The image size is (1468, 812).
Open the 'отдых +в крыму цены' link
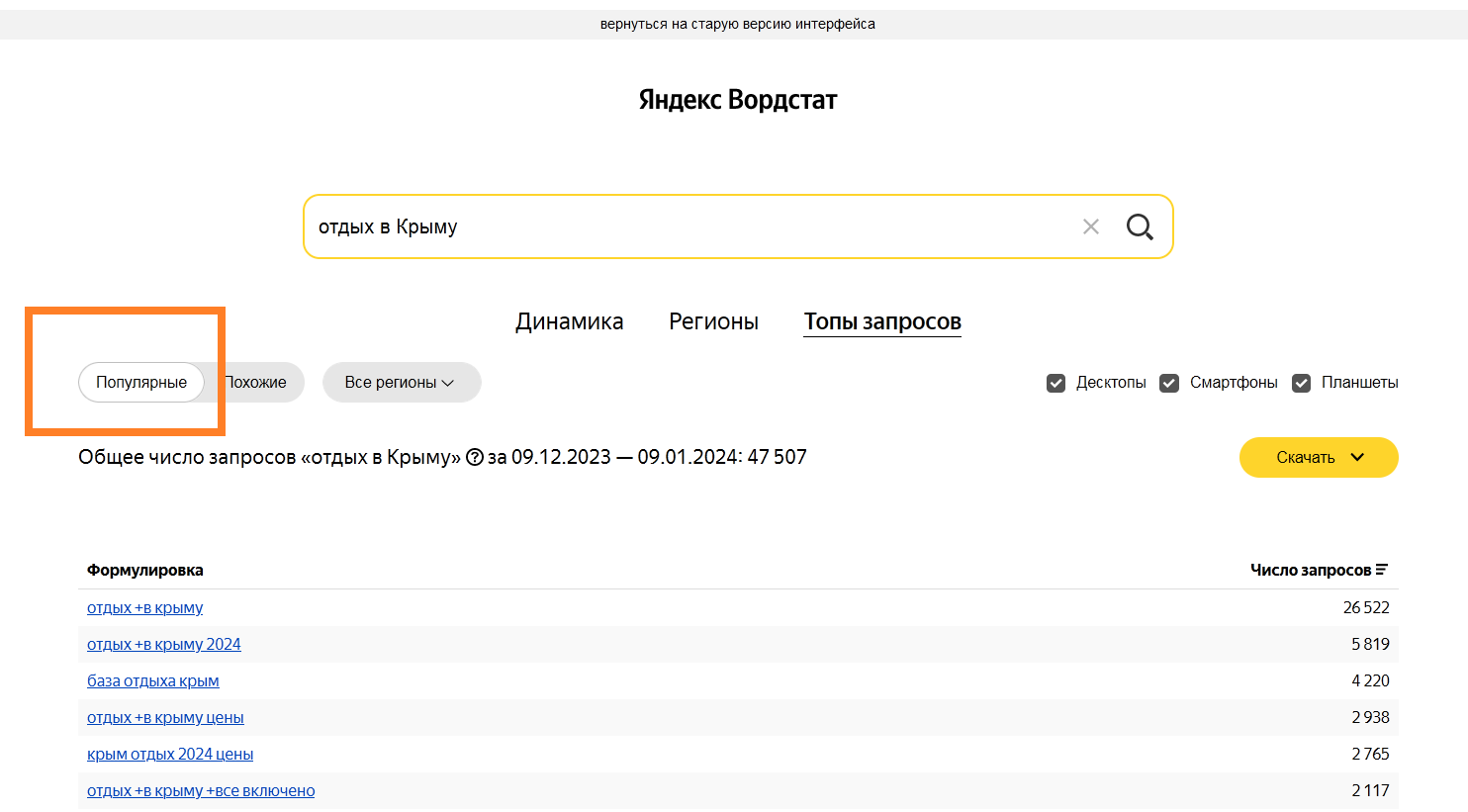(x=165, y=717)
